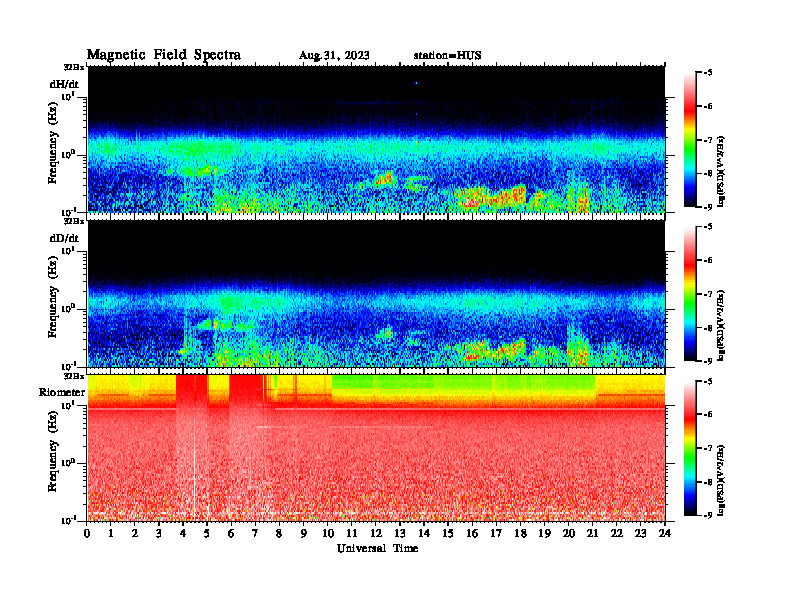Click hour "8" on the Universal Time axis
Image resolution: width=792 pixels, height=612 pixels.
tap(279, 533)
